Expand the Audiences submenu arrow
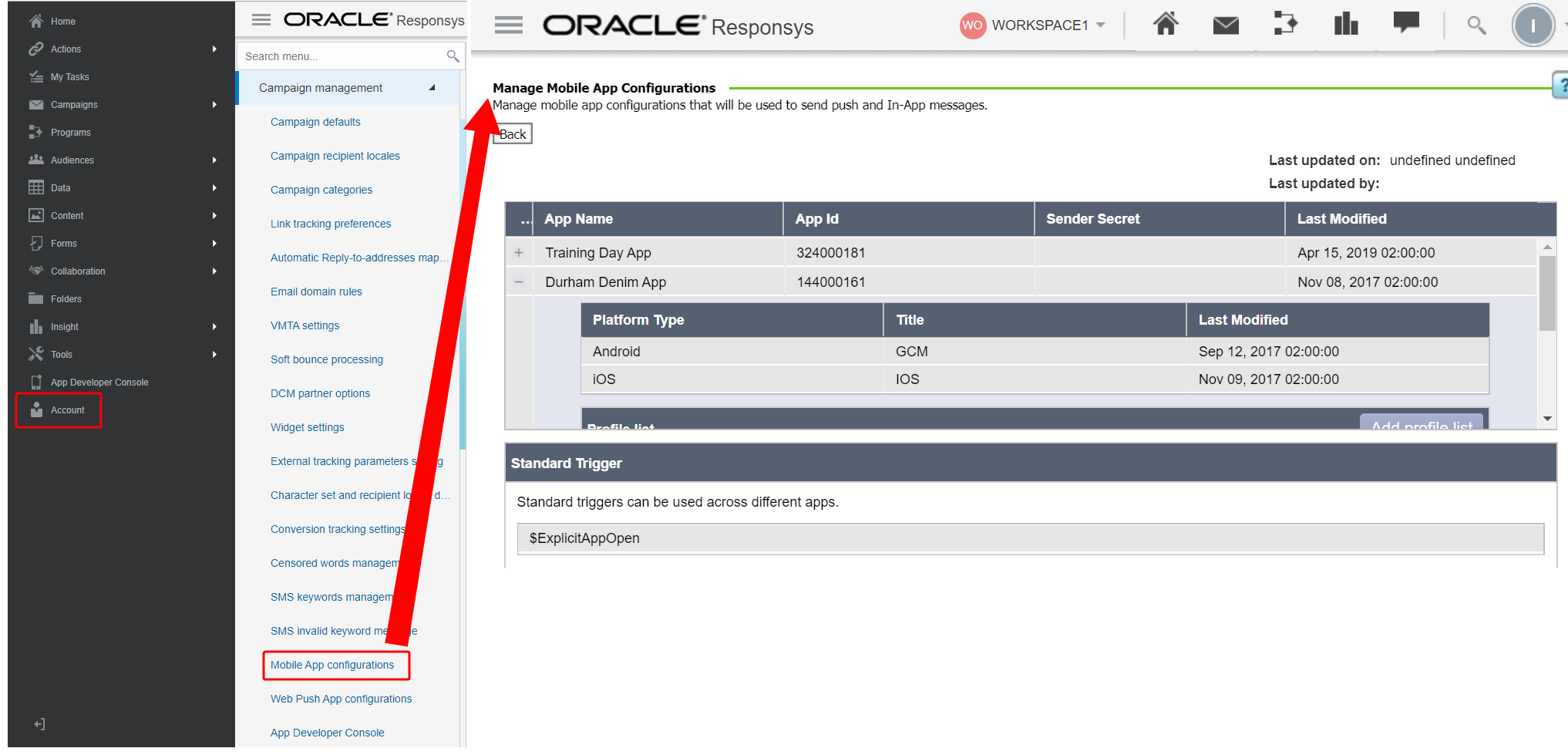Viewport: 1568px width, 755px height. [x=214, y=160]
